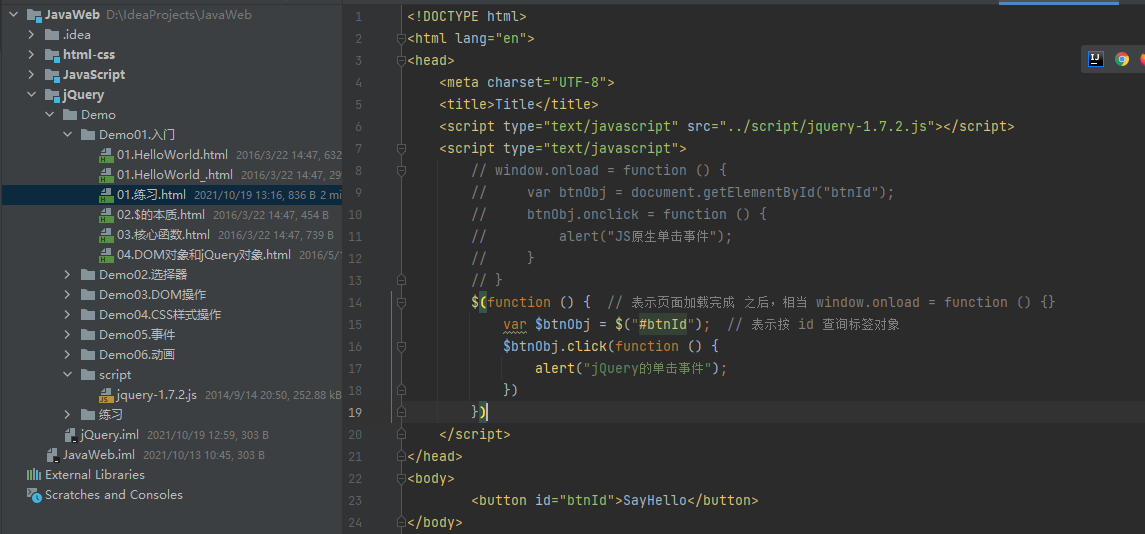Click the JavaScript module folder icon
Screen dimensions: 1145x534
pos(52,75)
